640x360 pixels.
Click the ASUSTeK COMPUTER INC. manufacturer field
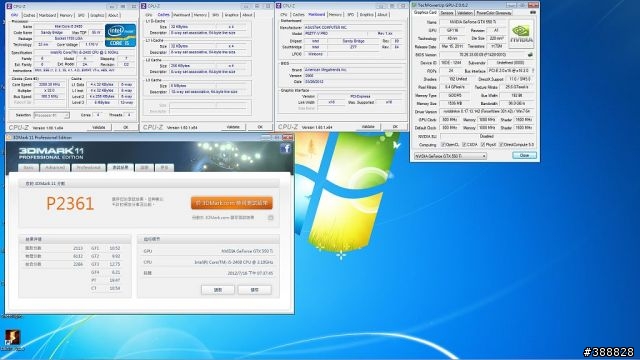coord(353,27)
